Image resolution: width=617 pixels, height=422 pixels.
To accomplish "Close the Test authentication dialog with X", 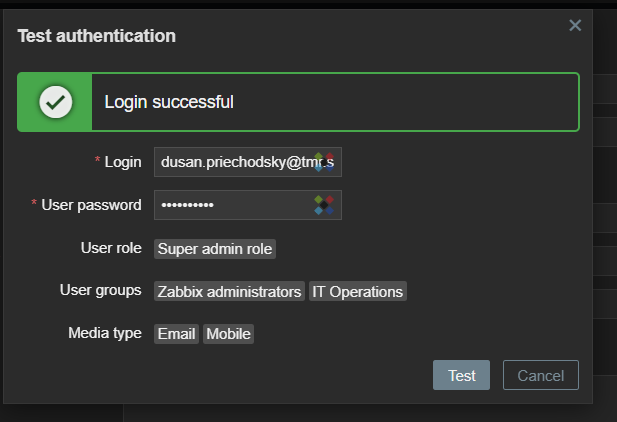I will tap(575, 26).
